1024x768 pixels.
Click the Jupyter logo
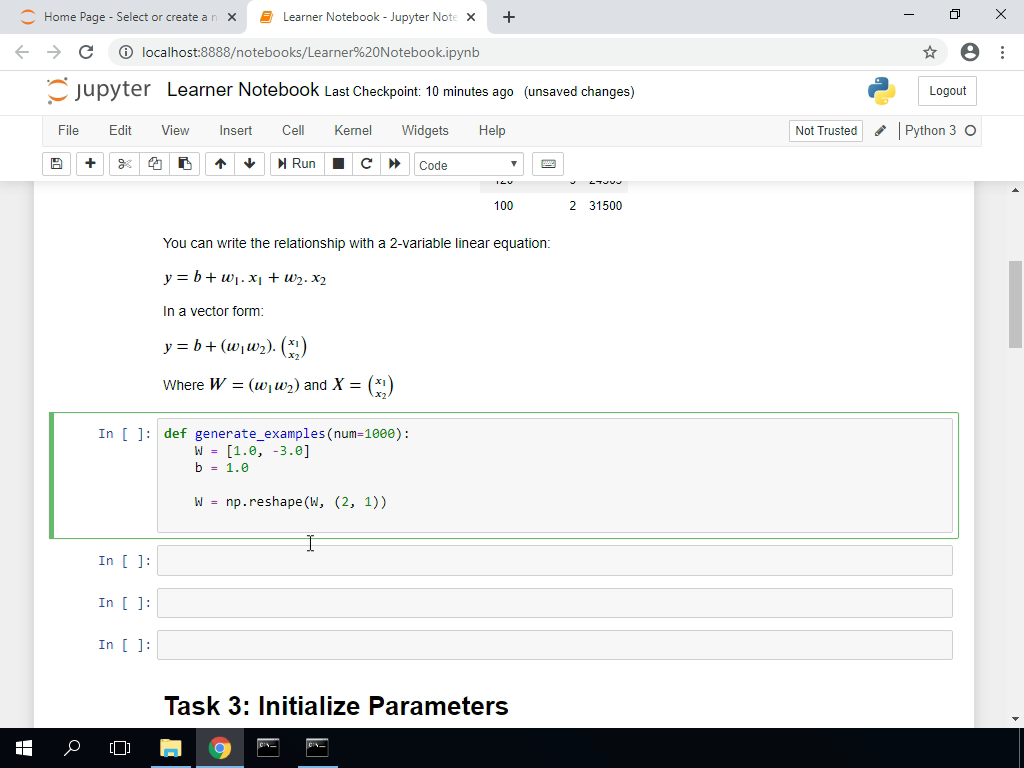click(x=99, y=90)
